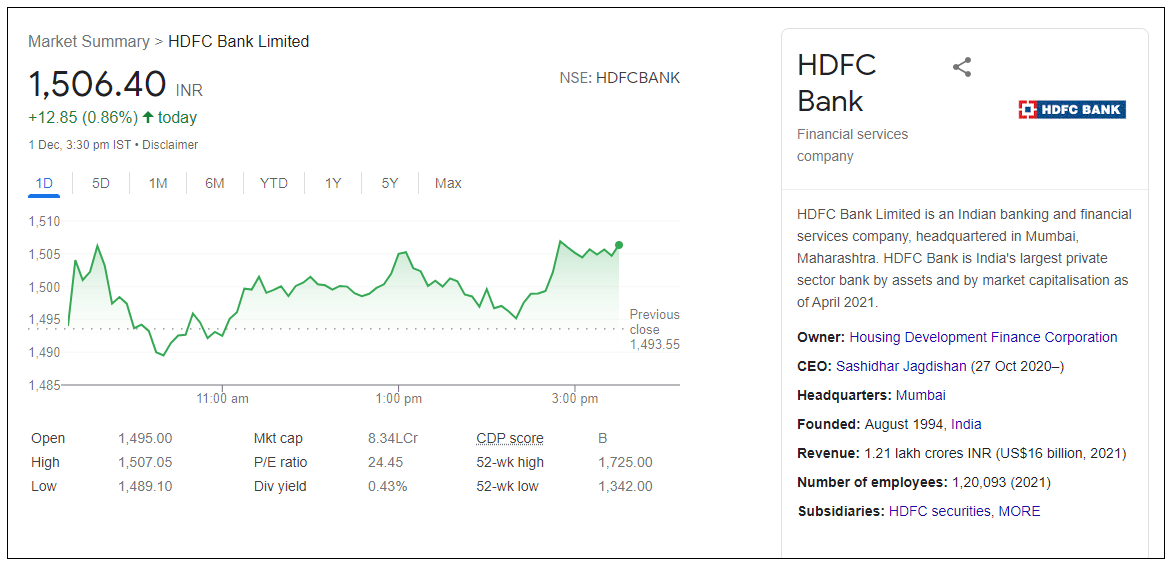Screen dimensions: 1172x564
Task: View the 5Y chart range
Action: [x=389, y=183]
